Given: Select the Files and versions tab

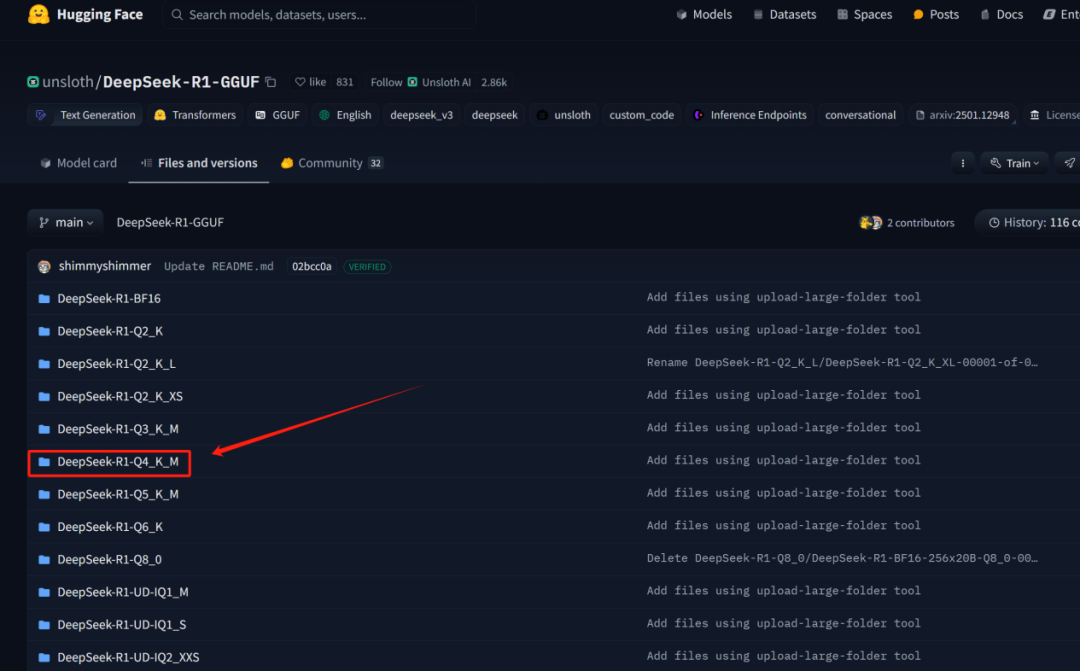Looking at the screenshot, I should (199, 163).
